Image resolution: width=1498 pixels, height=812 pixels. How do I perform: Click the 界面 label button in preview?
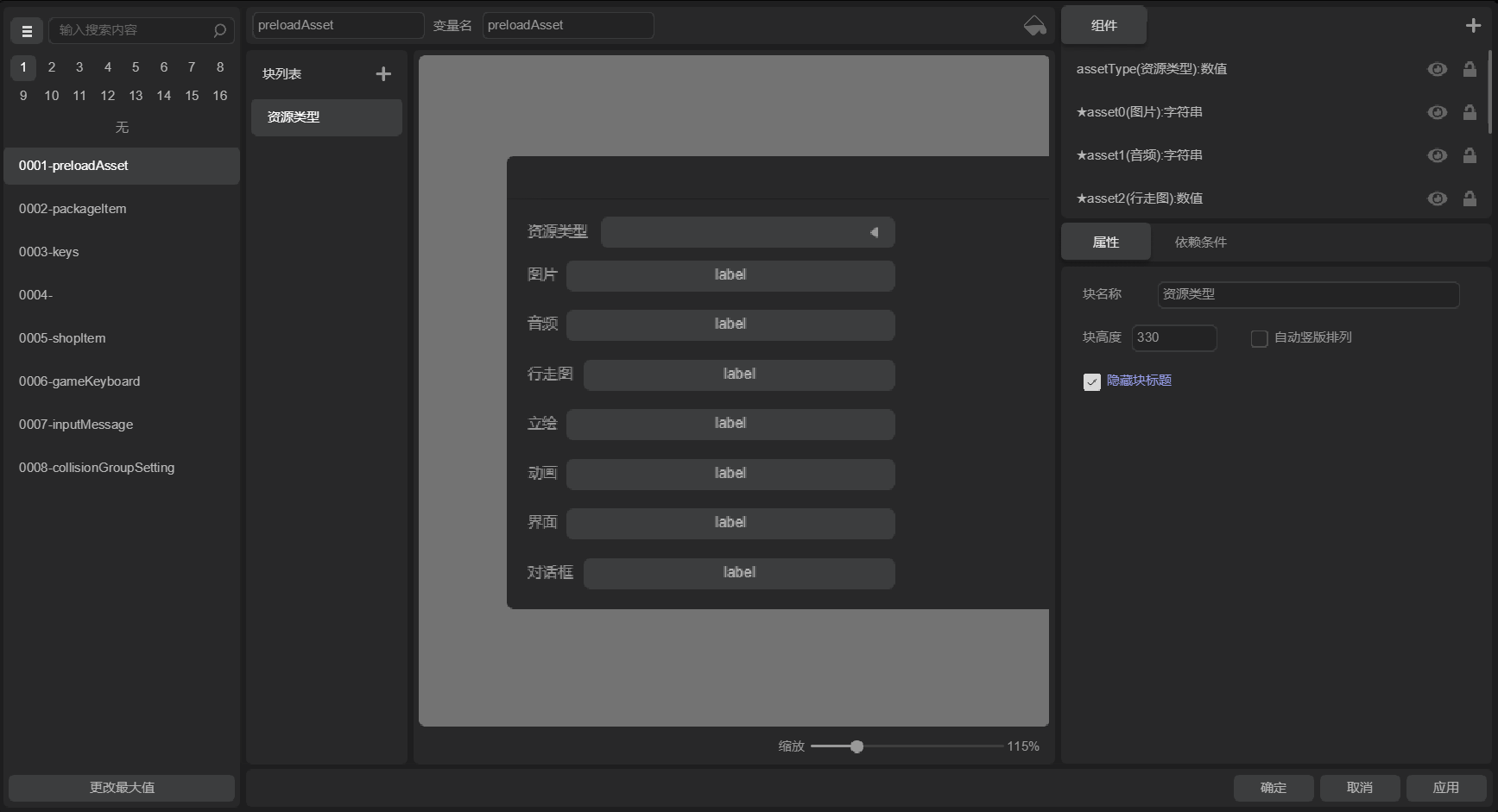[x=730, y=523]
